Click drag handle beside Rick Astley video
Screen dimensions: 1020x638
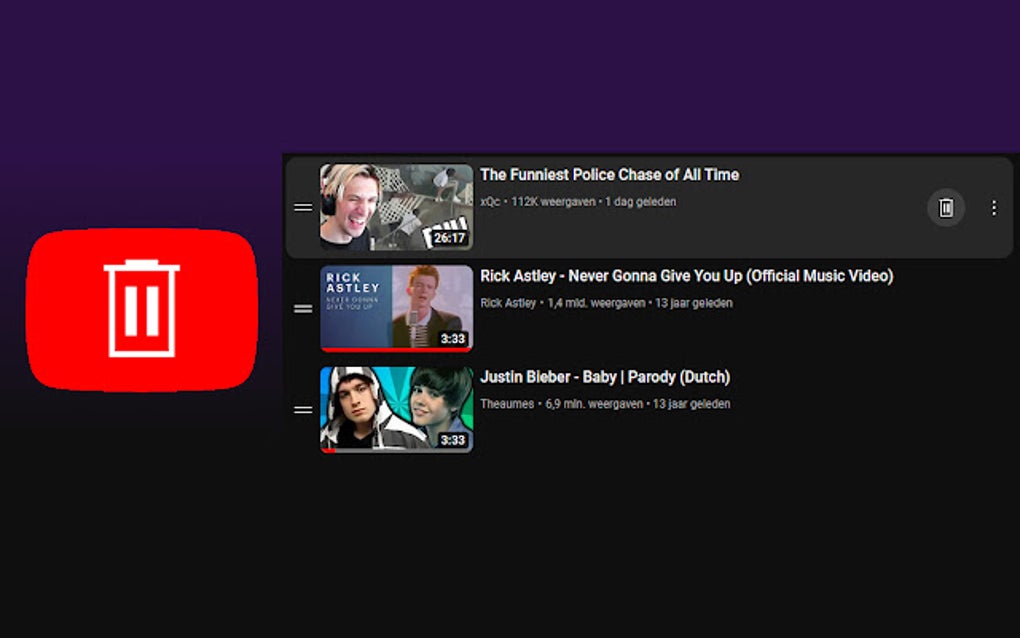coord(303,308)
